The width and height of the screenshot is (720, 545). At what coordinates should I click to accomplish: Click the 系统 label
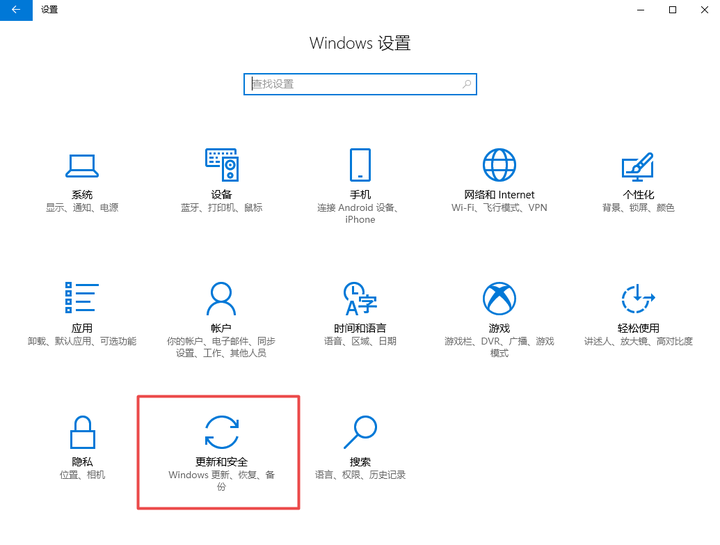click(x=82, y=195)
